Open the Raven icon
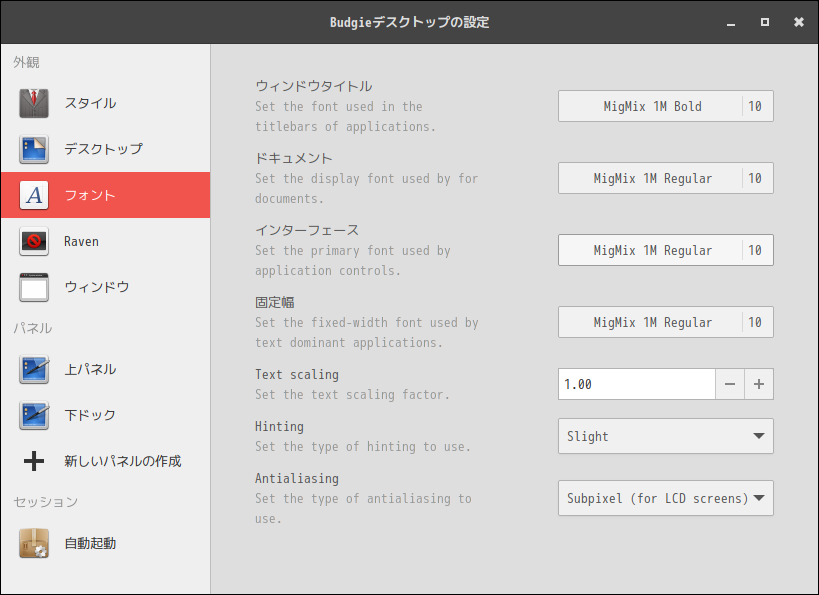 point(34,241)
